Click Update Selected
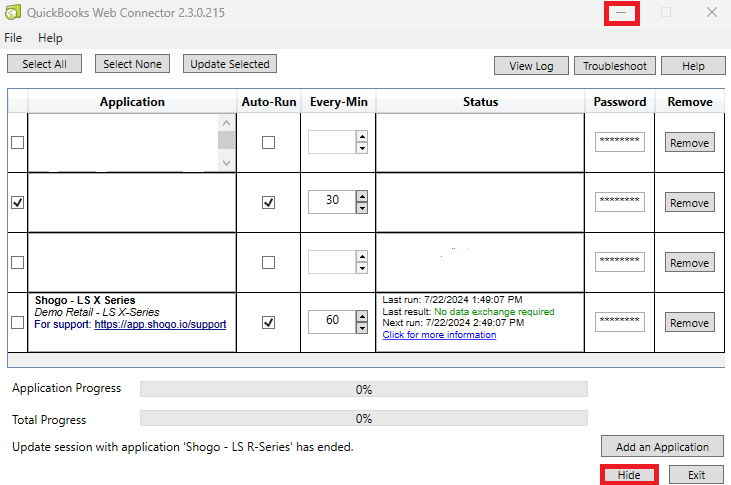Image resolution: width=731 pixels, height=485 pixels. pos(230,64)
